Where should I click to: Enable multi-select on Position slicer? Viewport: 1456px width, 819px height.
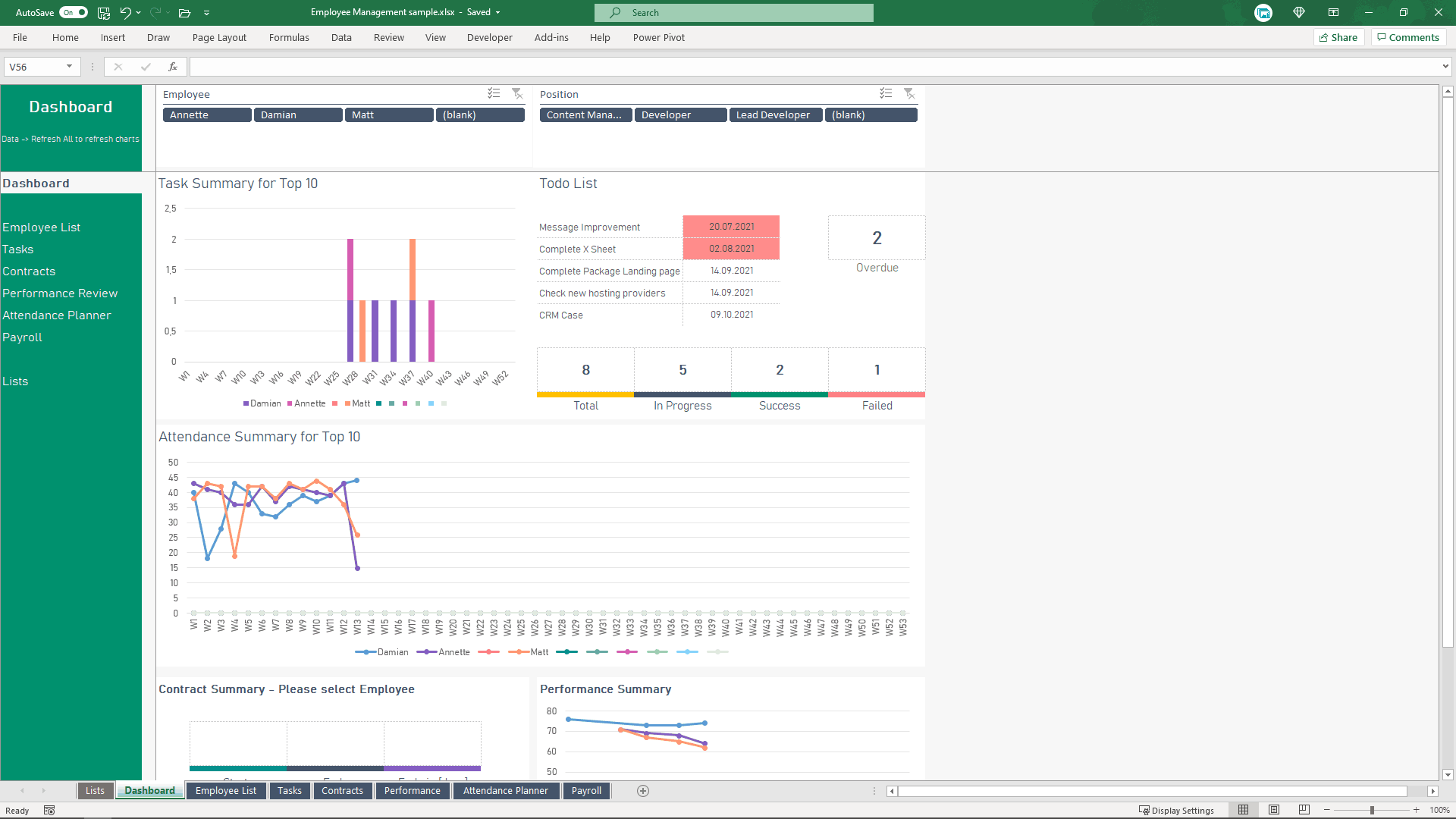click(x=886, y=93)
